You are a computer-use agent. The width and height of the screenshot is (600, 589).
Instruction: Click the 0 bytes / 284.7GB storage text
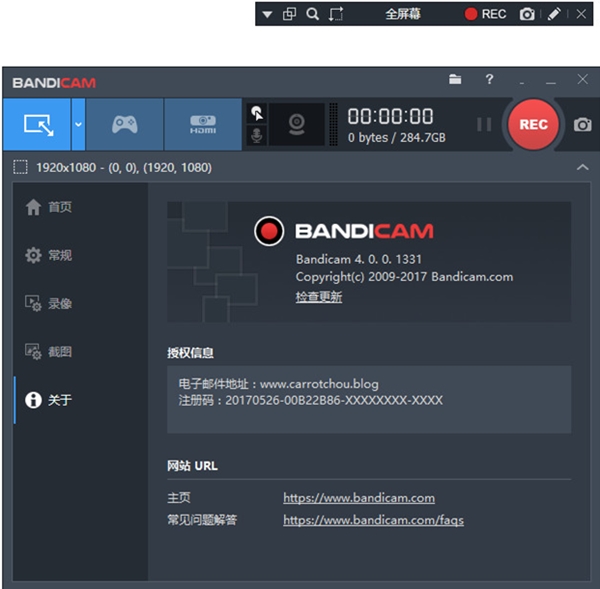tap(396, 138)
